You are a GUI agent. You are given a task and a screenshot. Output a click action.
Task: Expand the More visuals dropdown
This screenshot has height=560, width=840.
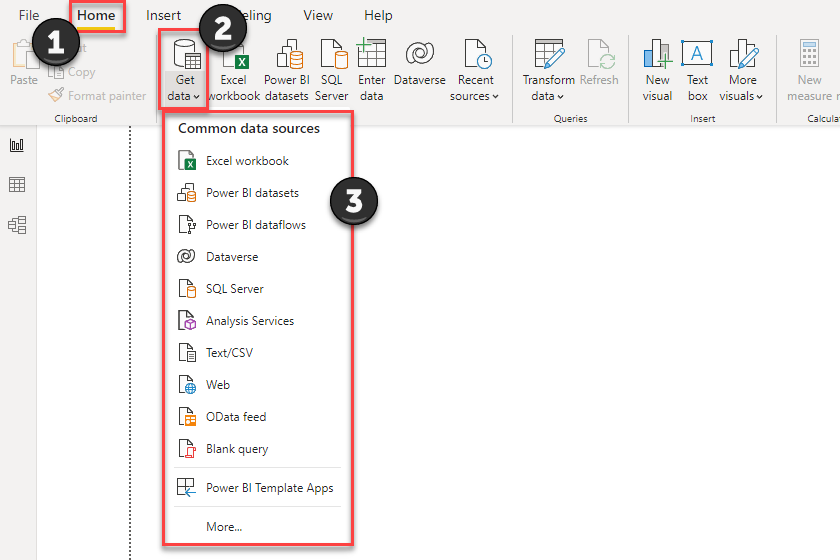(x=742, y=70)
